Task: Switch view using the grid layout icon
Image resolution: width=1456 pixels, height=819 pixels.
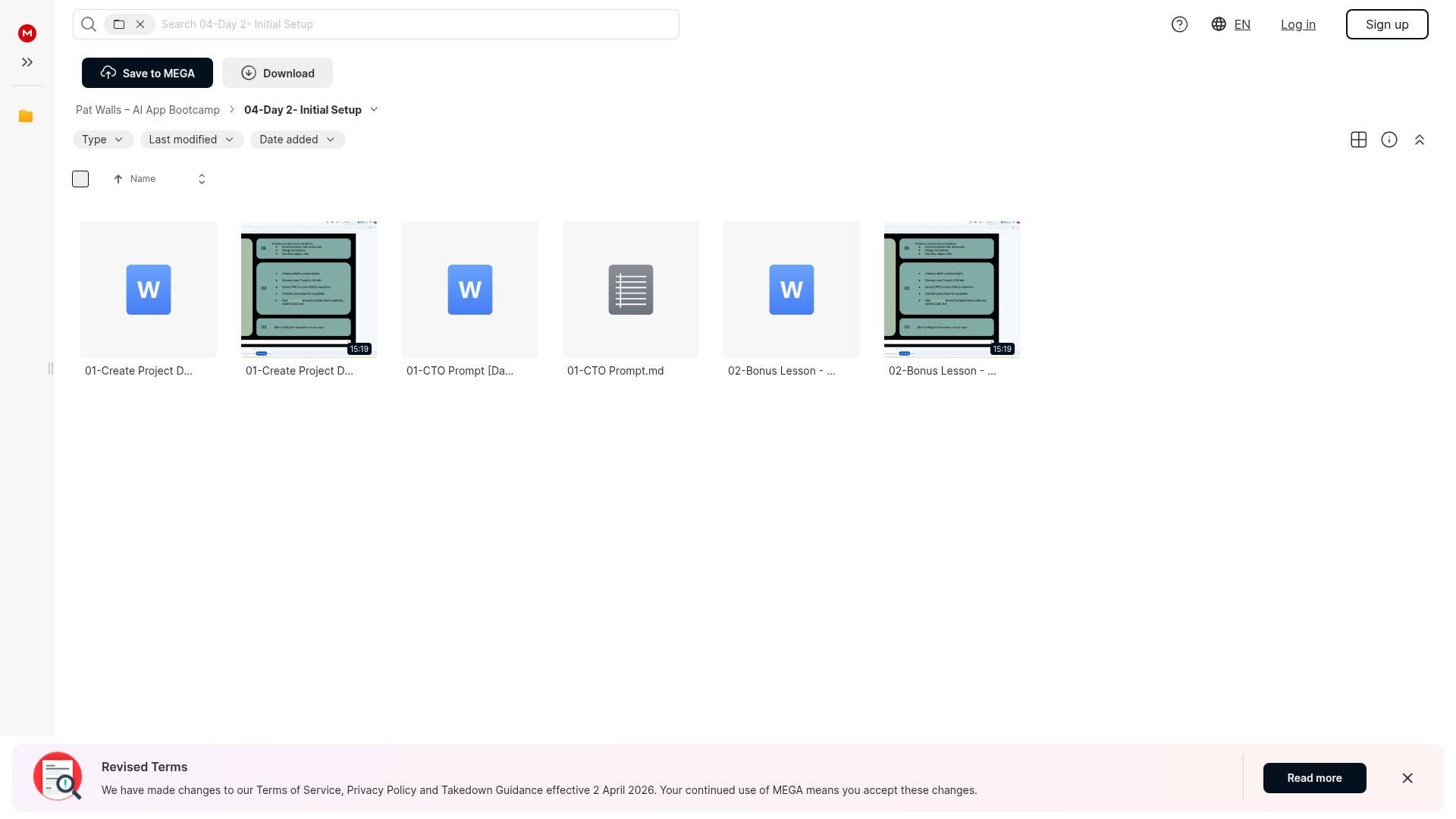Action: point(1358,140)
